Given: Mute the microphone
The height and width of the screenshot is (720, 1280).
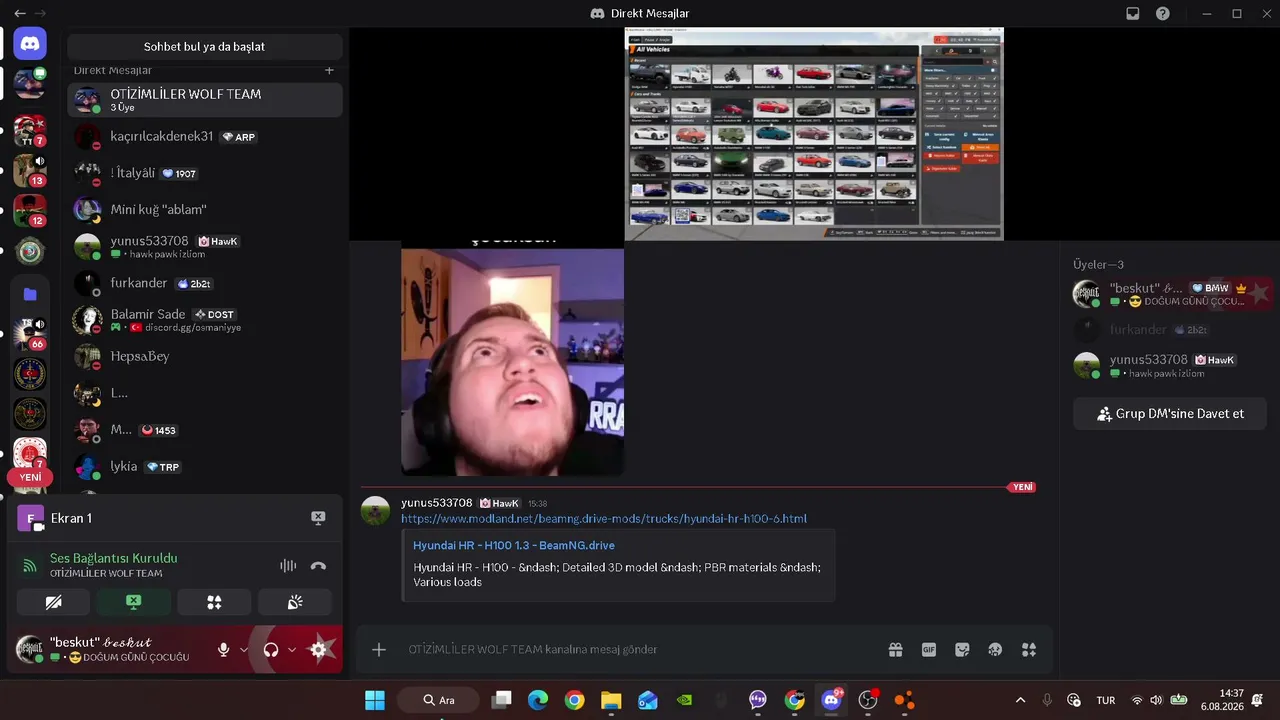Looking at the screenshot, I should (x=224, y=650).
